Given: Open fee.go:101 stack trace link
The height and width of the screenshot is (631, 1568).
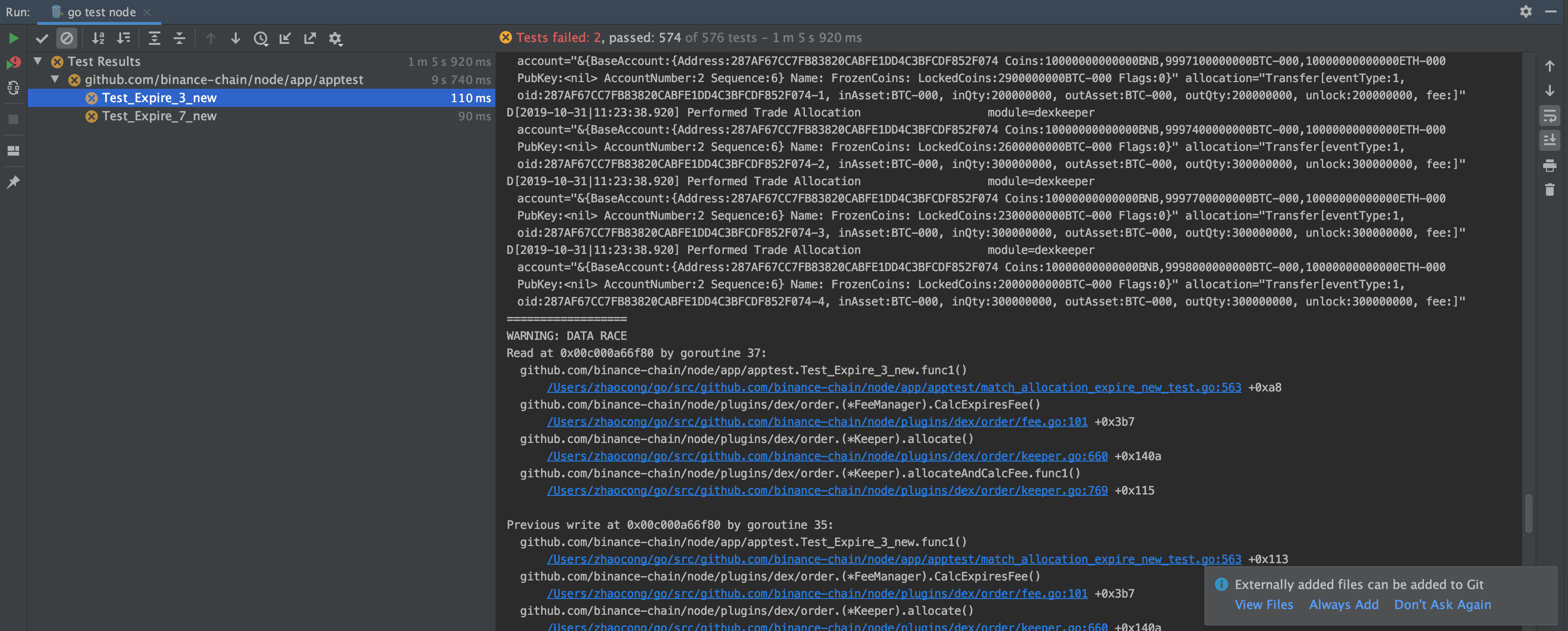Looking at the screenshot, I should [x=816, y=421].
